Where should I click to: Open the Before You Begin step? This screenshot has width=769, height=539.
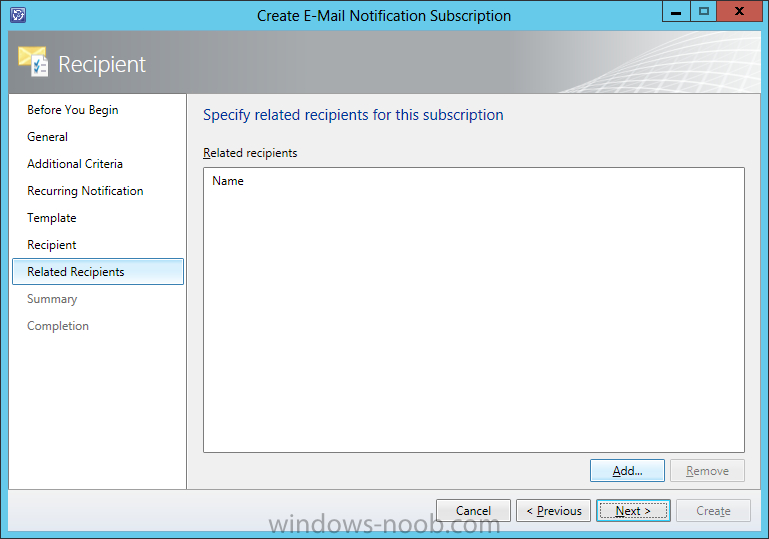pyautogui.click(x=73, y=110)
